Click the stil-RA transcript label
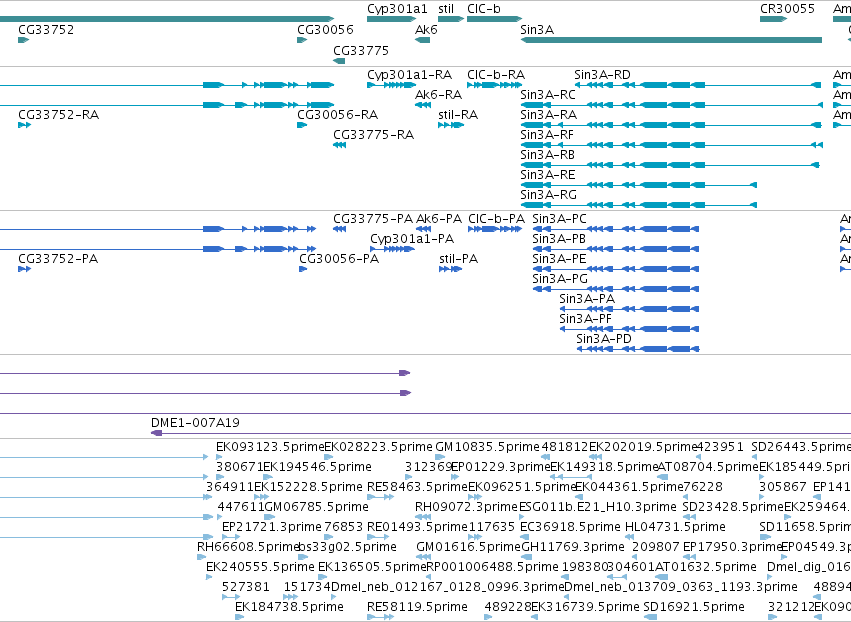The image size is (851, 622). 458,115
